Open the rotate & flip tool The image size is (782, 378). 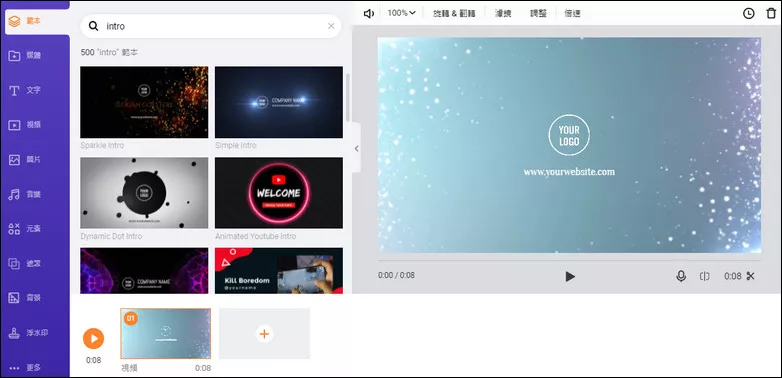454,13
